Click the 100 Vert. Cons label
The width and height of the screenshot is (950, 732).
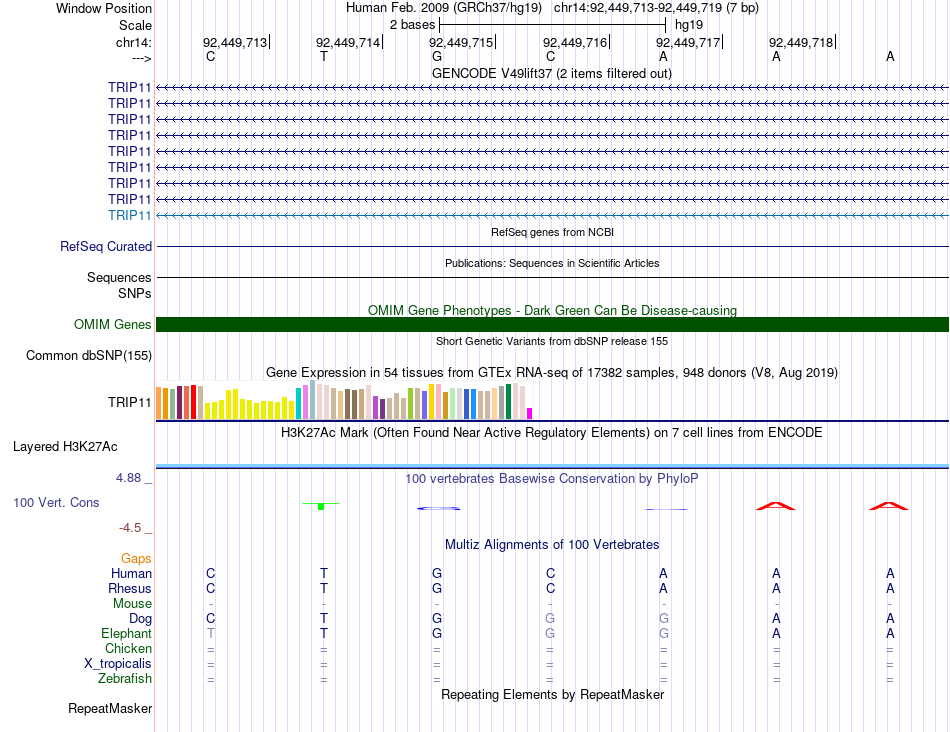[x=56, y=502]
